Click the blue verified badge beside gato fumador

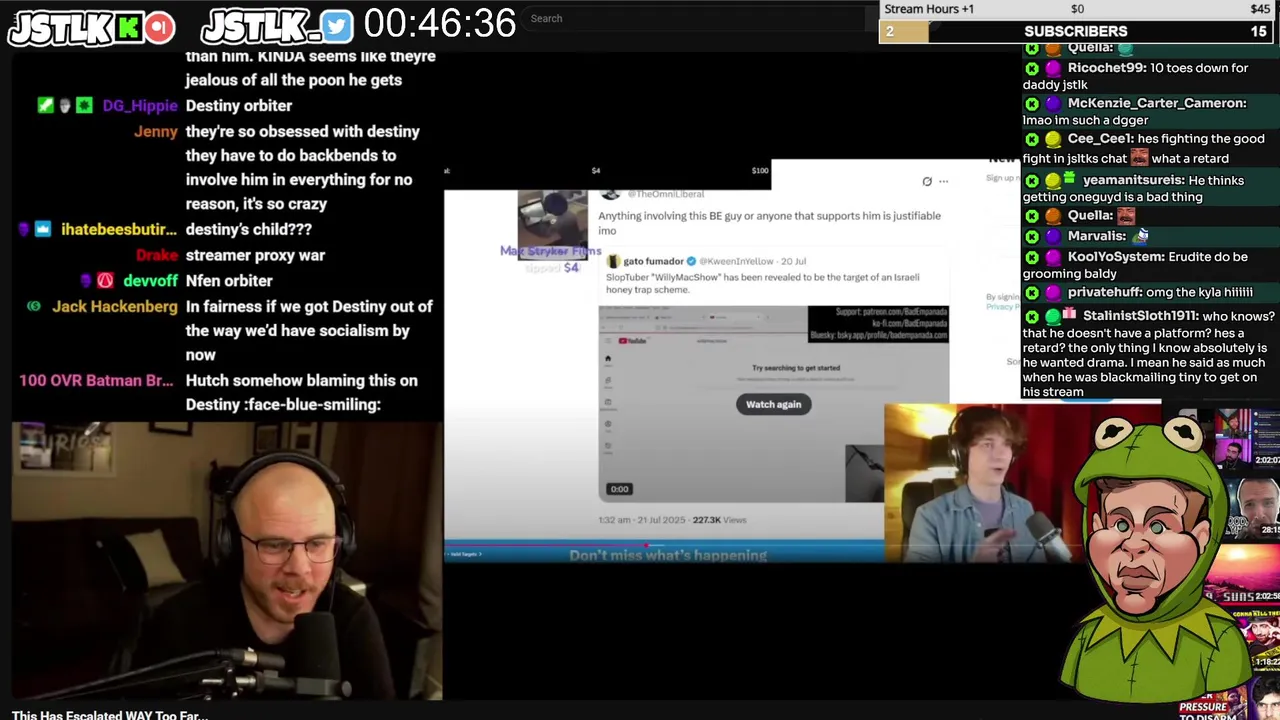690,261
